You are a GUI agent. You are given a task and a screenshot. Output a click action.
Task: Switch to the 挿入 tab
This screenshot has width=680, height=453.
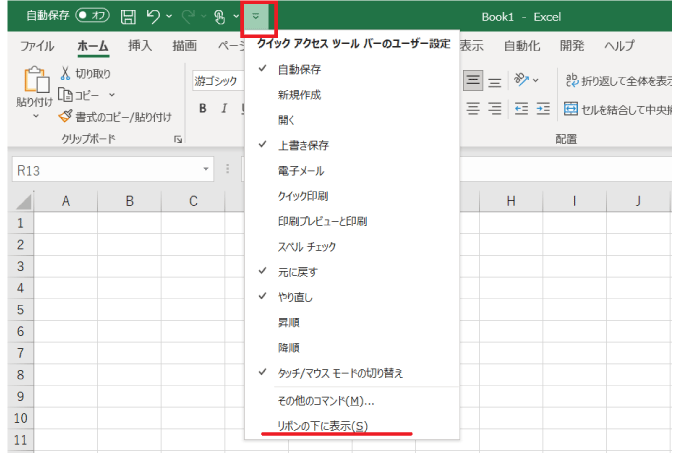point(140,46)
